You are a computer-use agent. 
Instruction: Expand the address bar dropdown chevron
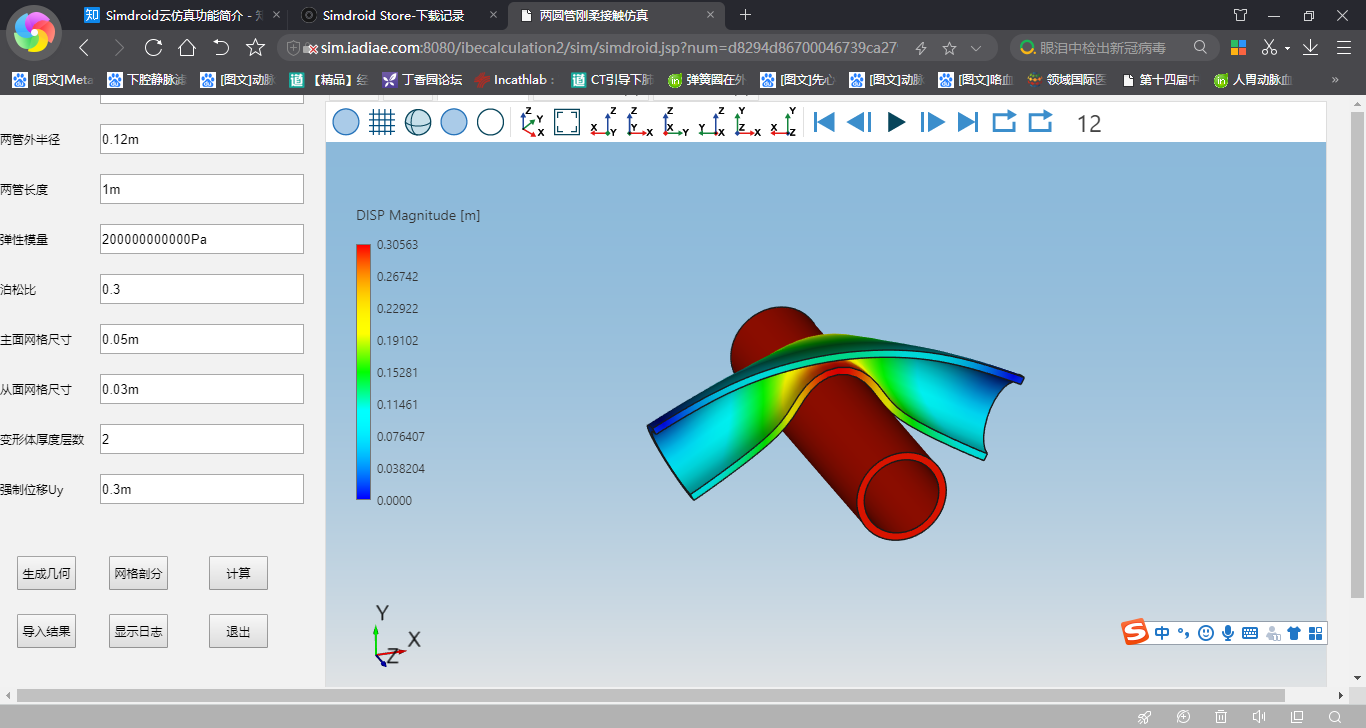(977, 48)
